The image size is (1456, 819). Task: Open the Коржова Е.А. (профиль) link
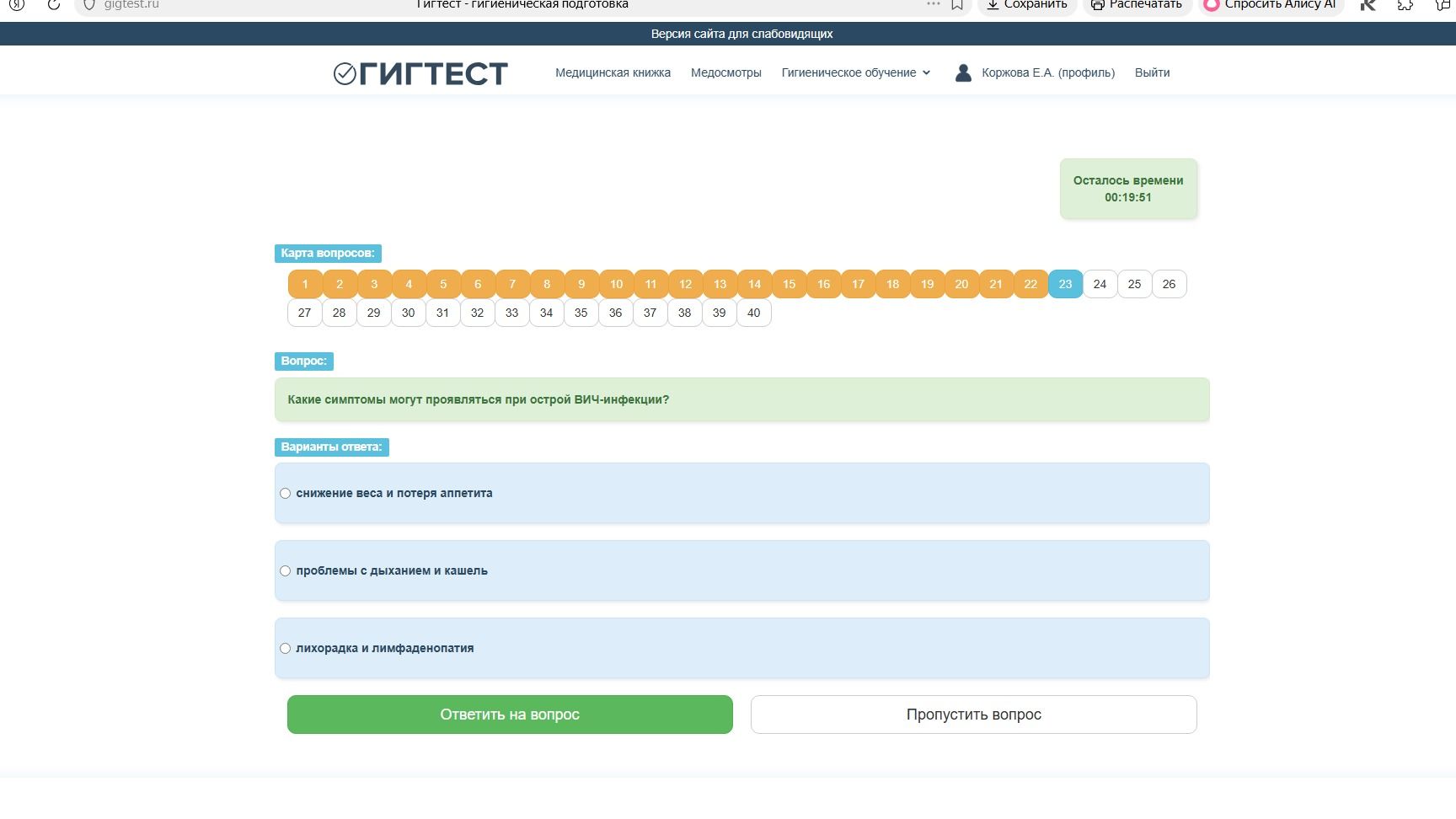[1048, 72]
